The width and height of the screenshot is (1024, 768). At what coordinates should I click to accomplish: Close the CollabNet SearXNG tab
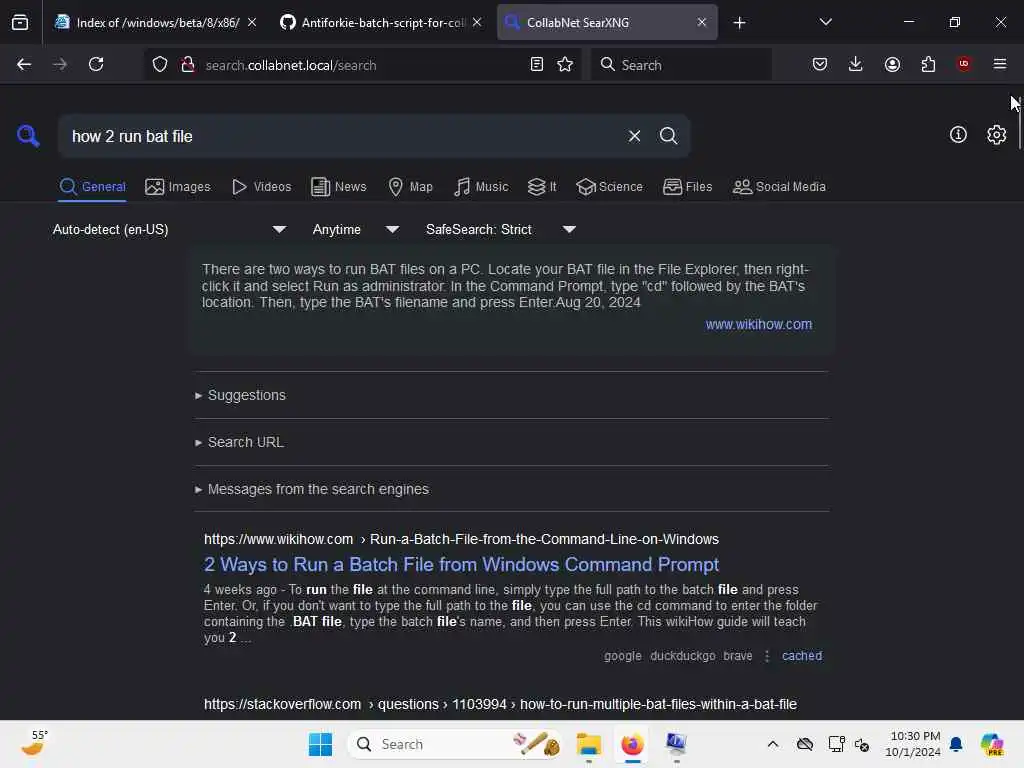coord(702,22)
